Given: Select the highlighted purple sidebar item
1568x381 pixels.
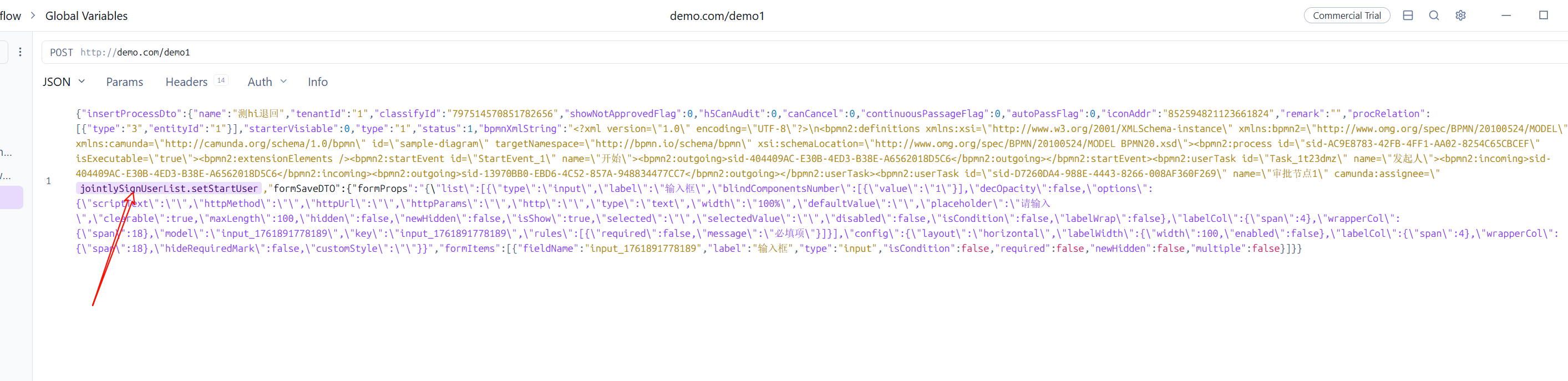Looking at the screenshot, I should coord(11,198).
